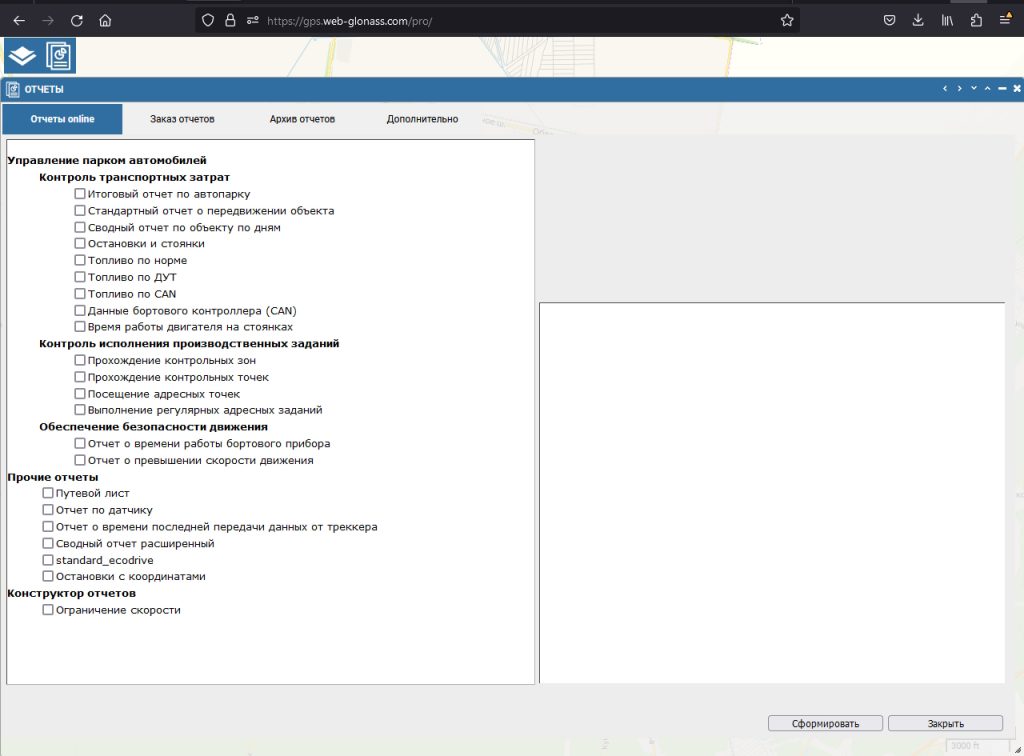The image size is (1024, 756).
Task: Click Контроль исполнения производственных заданий heading
Action: (x=189, y=343)
